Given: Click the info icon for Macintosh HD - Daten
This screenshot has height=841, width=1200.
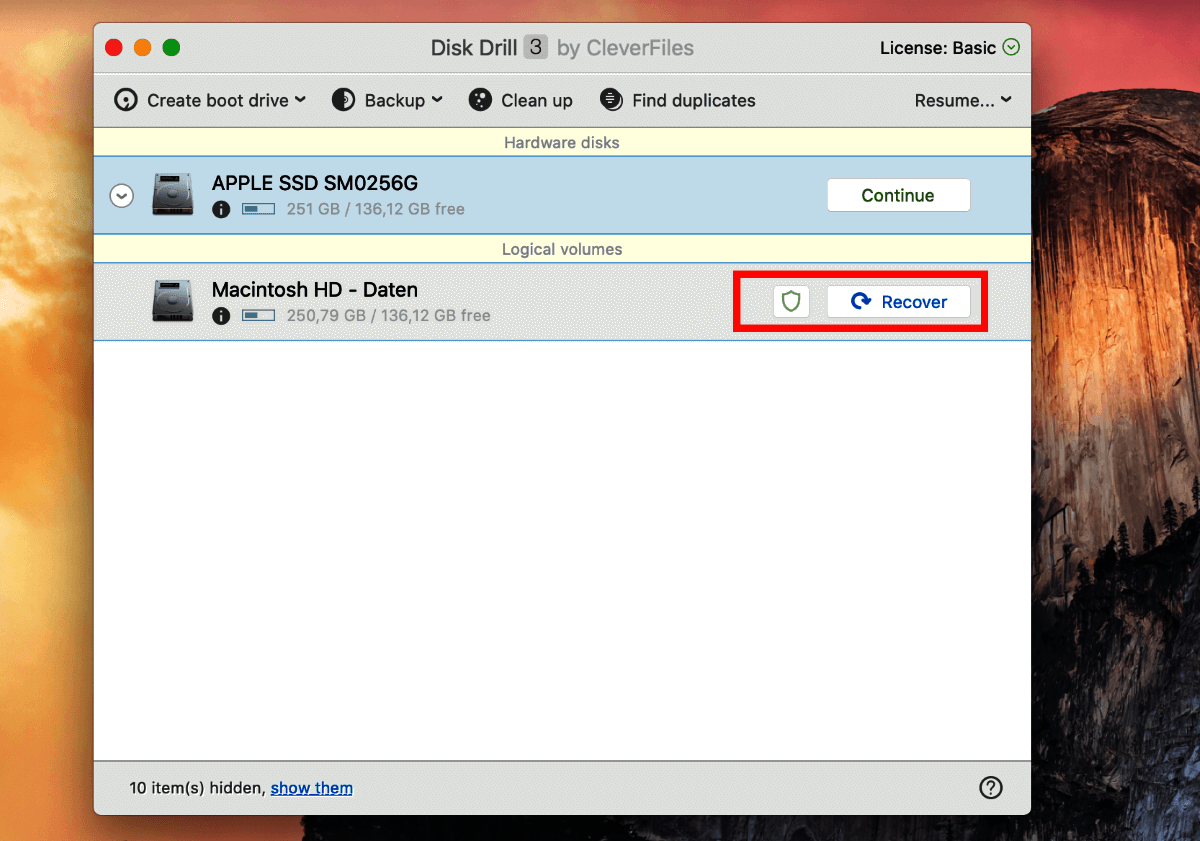Looking at the screenshot, I should pos(221,315).
